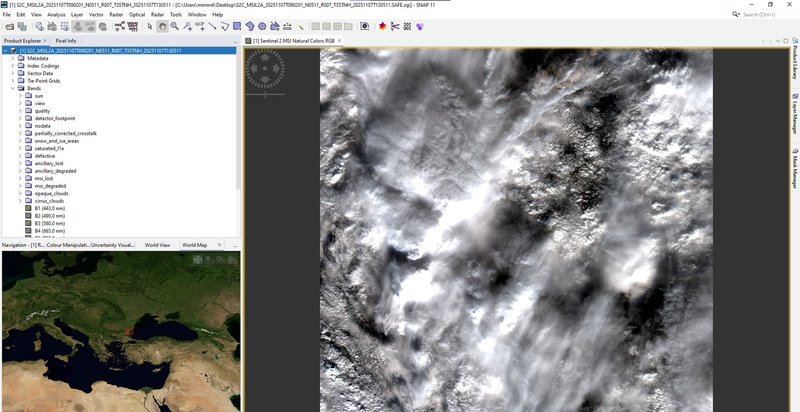This screenshot has width=800, height=412.
Task: Expand the Vector Data node
Action: [x=13, y=73]
